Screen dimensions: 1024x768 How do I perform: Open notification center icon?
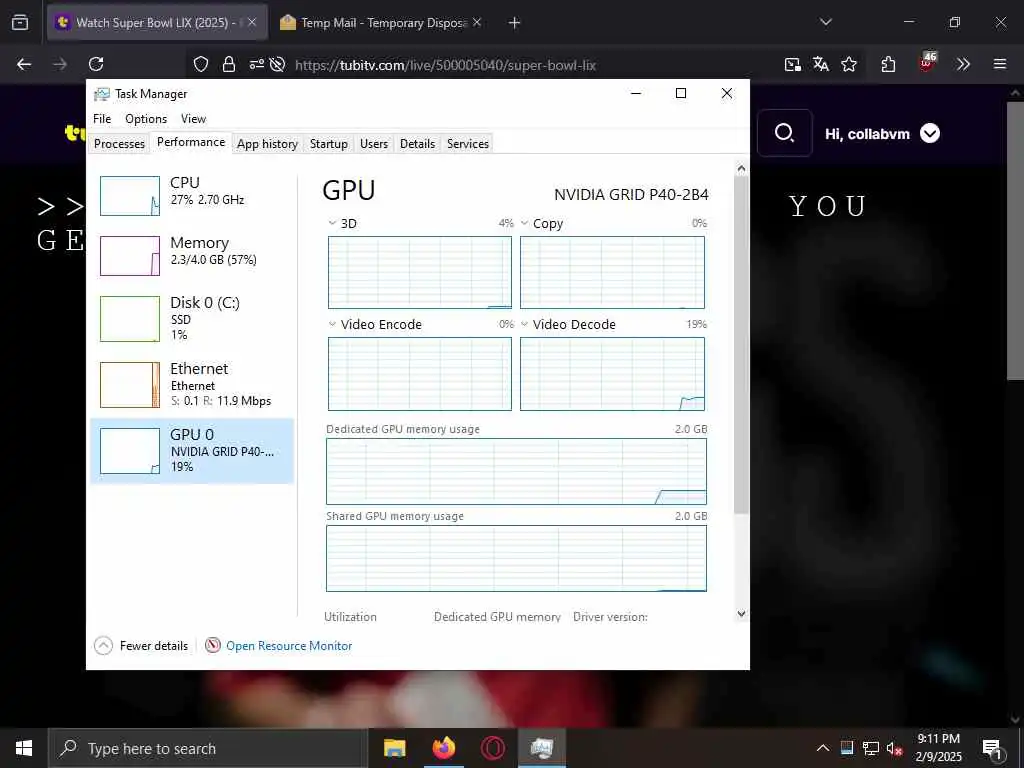click(993, 749)
